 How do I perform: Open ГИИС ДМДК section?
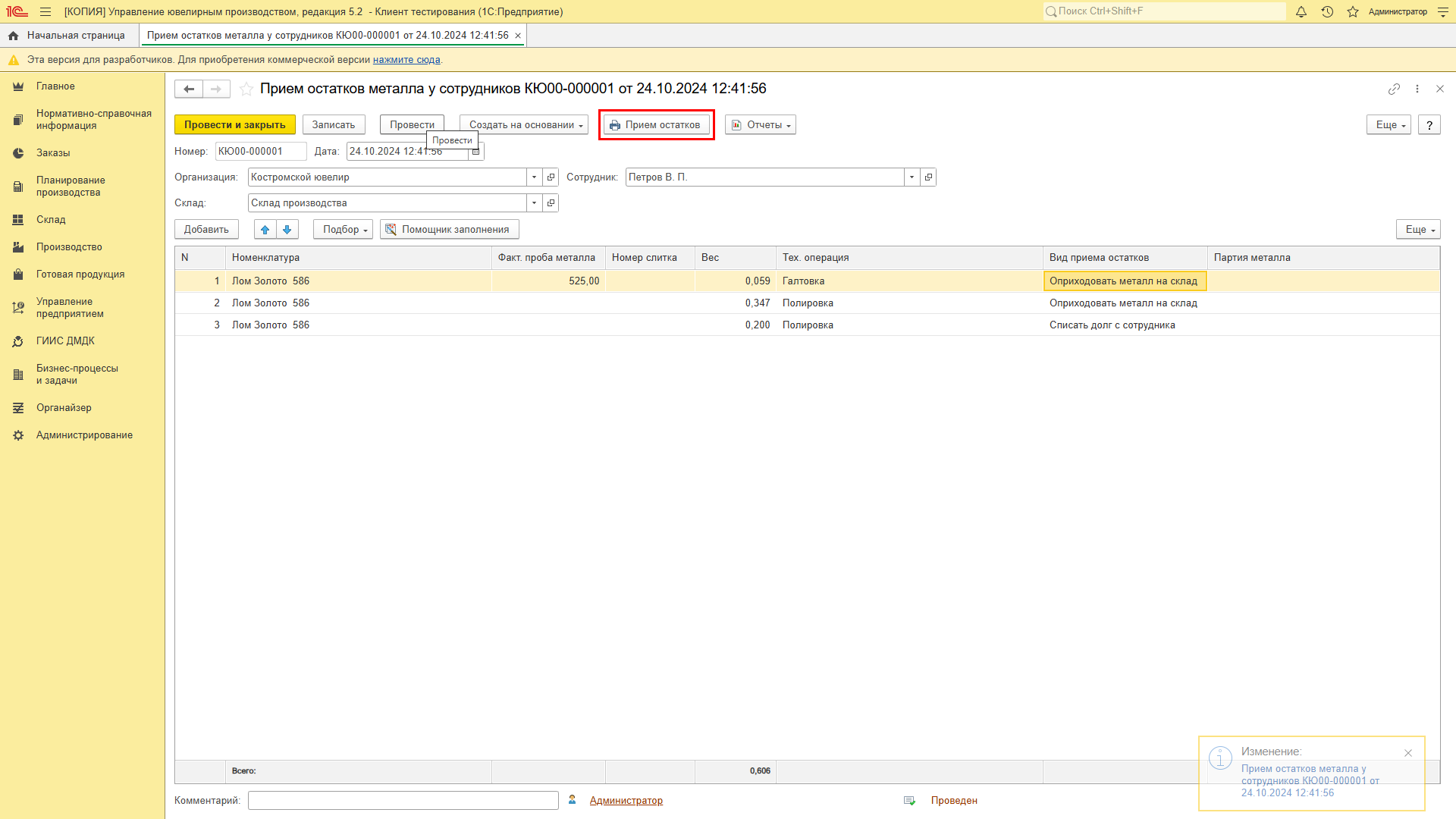(65, 341)
